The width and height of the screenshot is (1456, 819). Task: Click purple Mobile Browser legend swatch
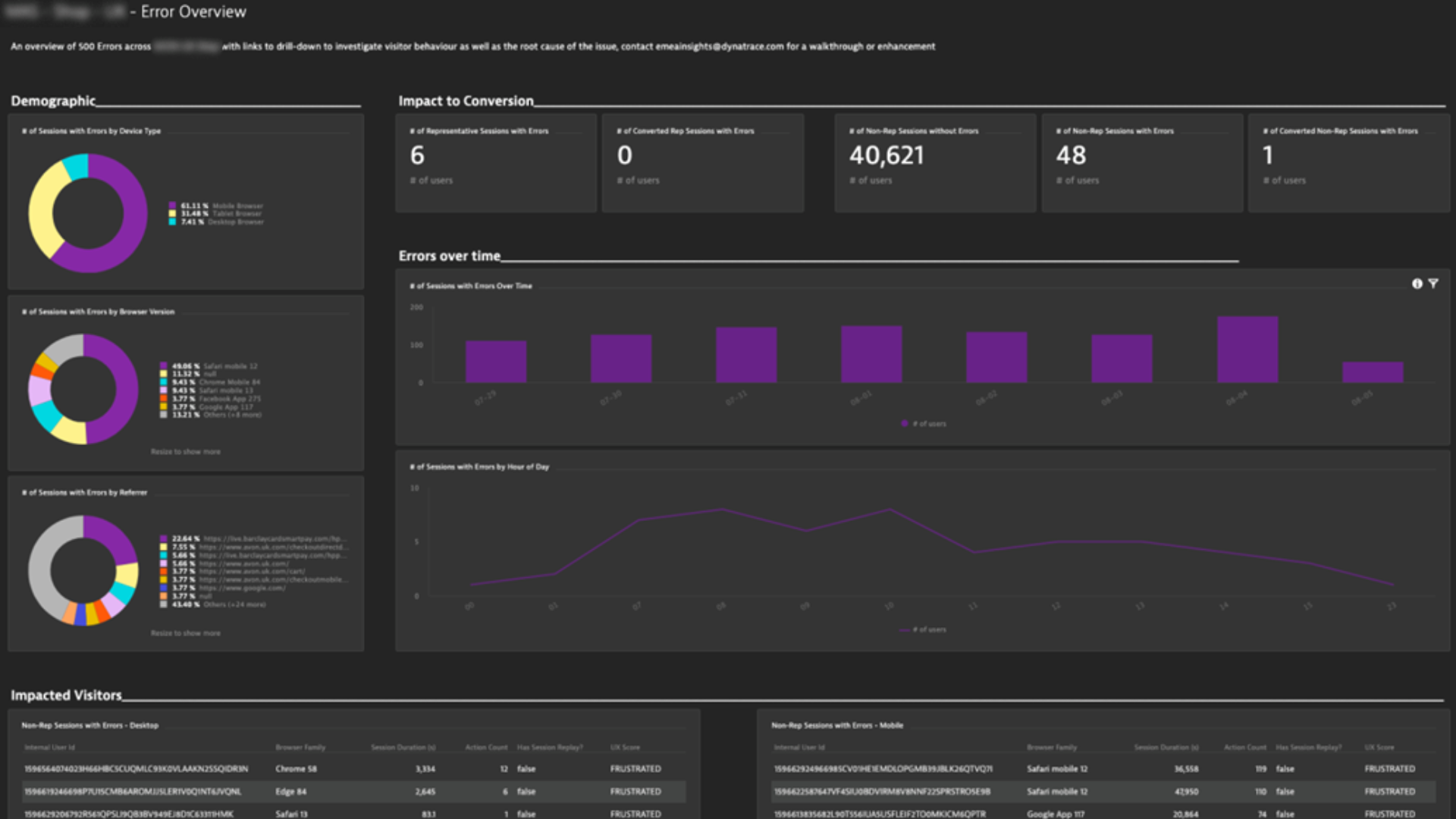click(172, 206)
